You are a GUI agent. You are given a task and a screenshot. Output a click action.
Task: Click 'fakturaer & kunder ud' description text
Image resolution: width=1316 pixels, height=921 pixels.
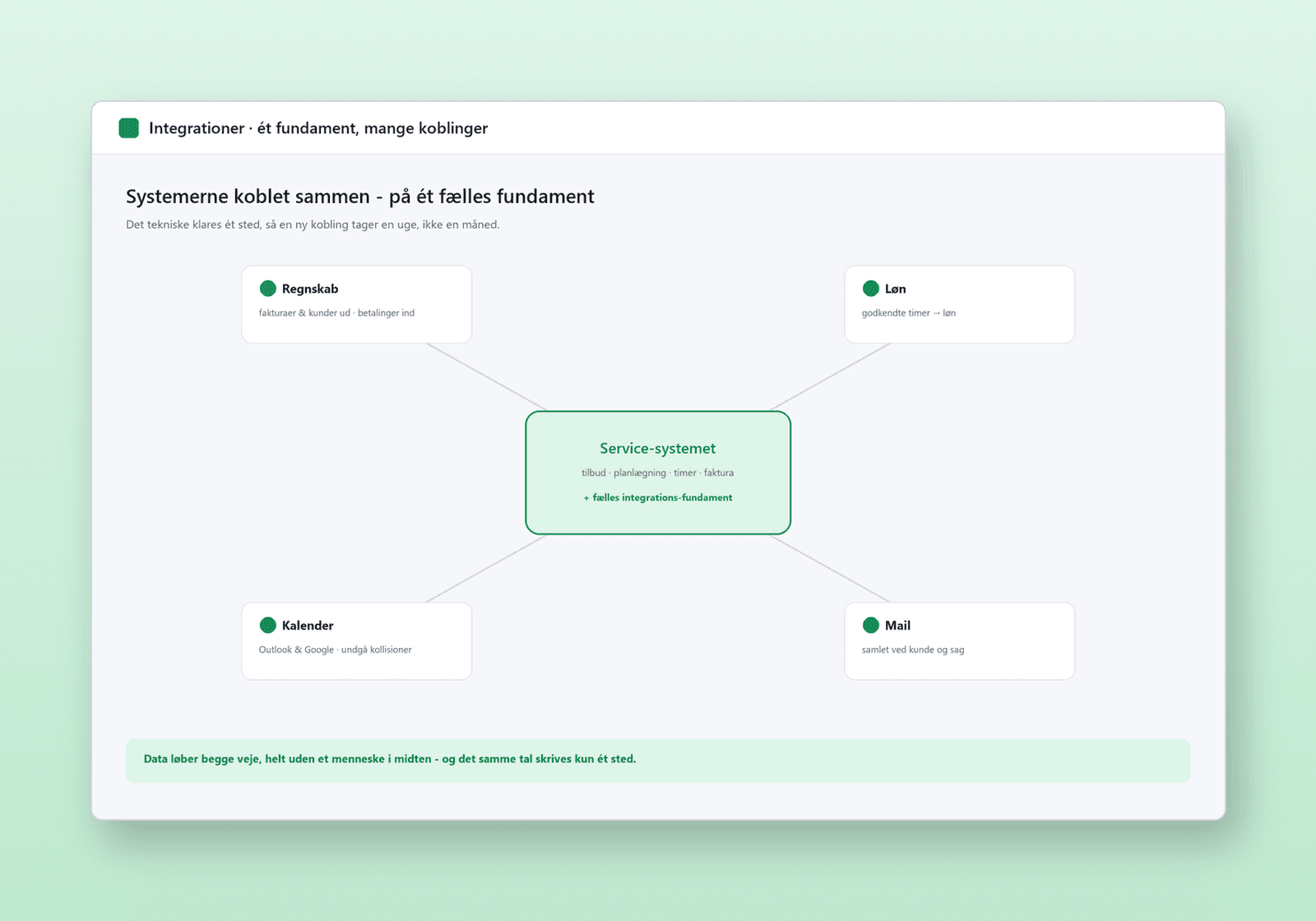coord(304,313)
